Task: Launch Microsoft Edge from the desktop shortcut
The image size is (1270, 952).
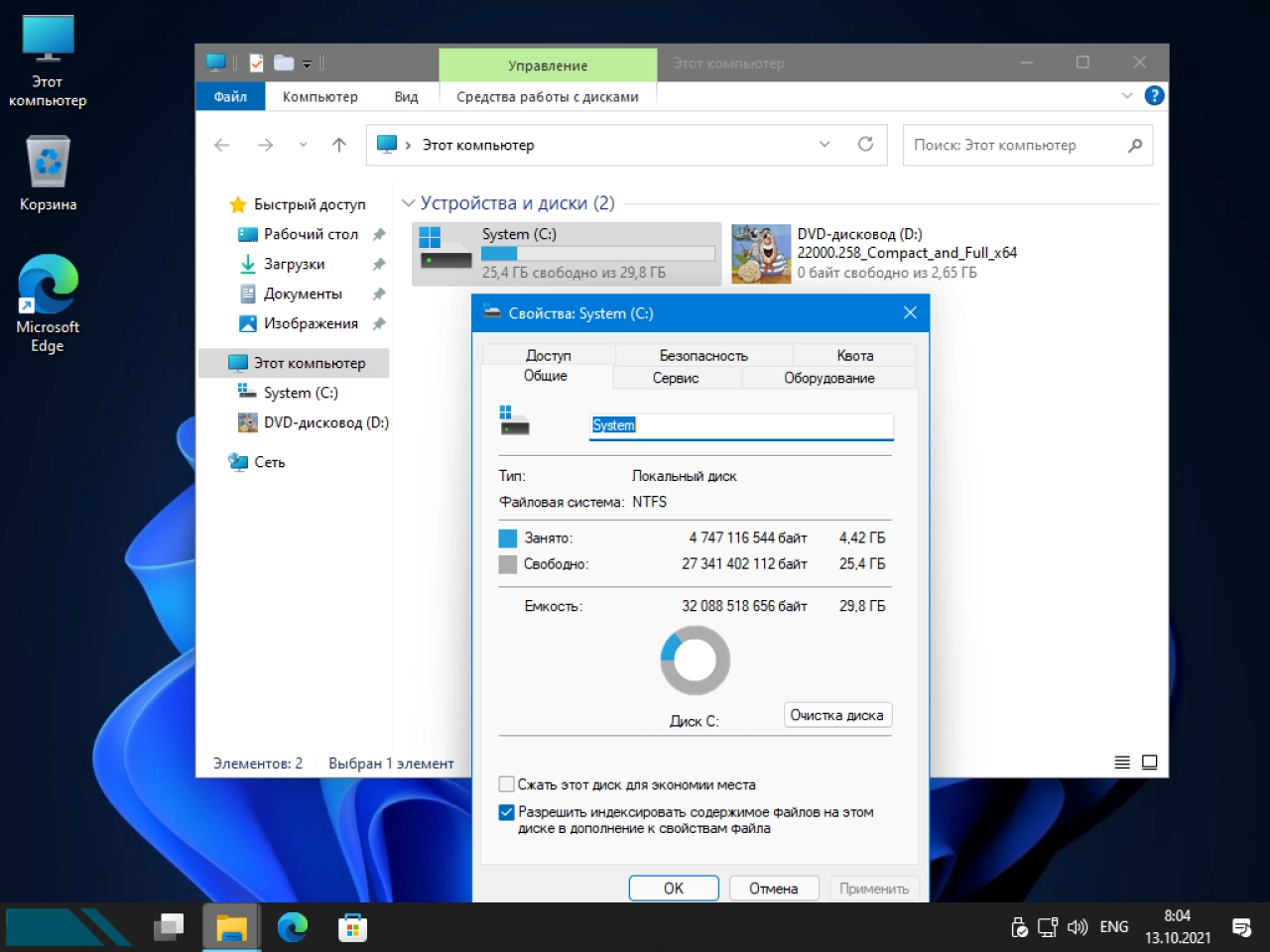Action: coord(48,303)
